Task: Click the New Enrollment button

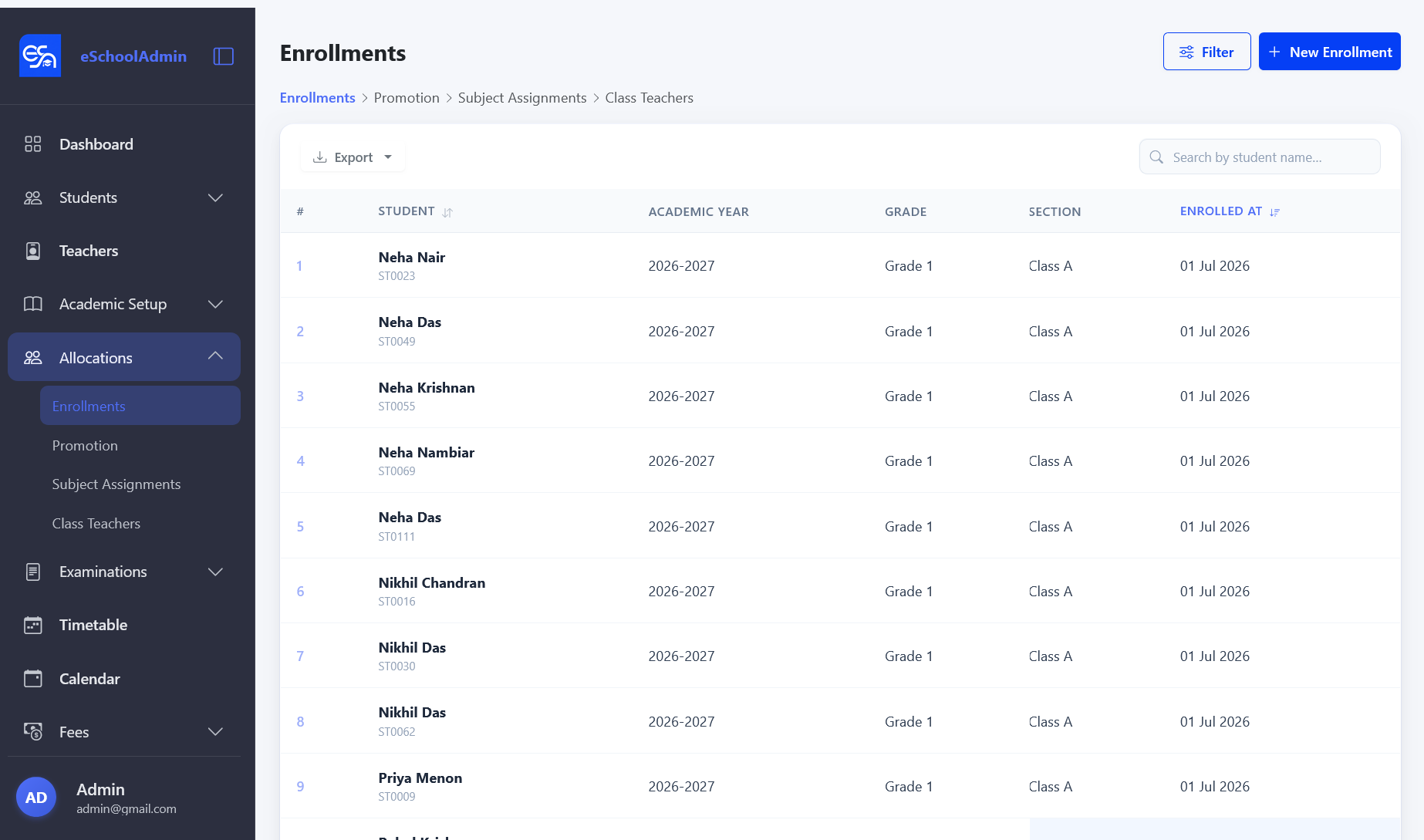Action: click(1329, 52)
